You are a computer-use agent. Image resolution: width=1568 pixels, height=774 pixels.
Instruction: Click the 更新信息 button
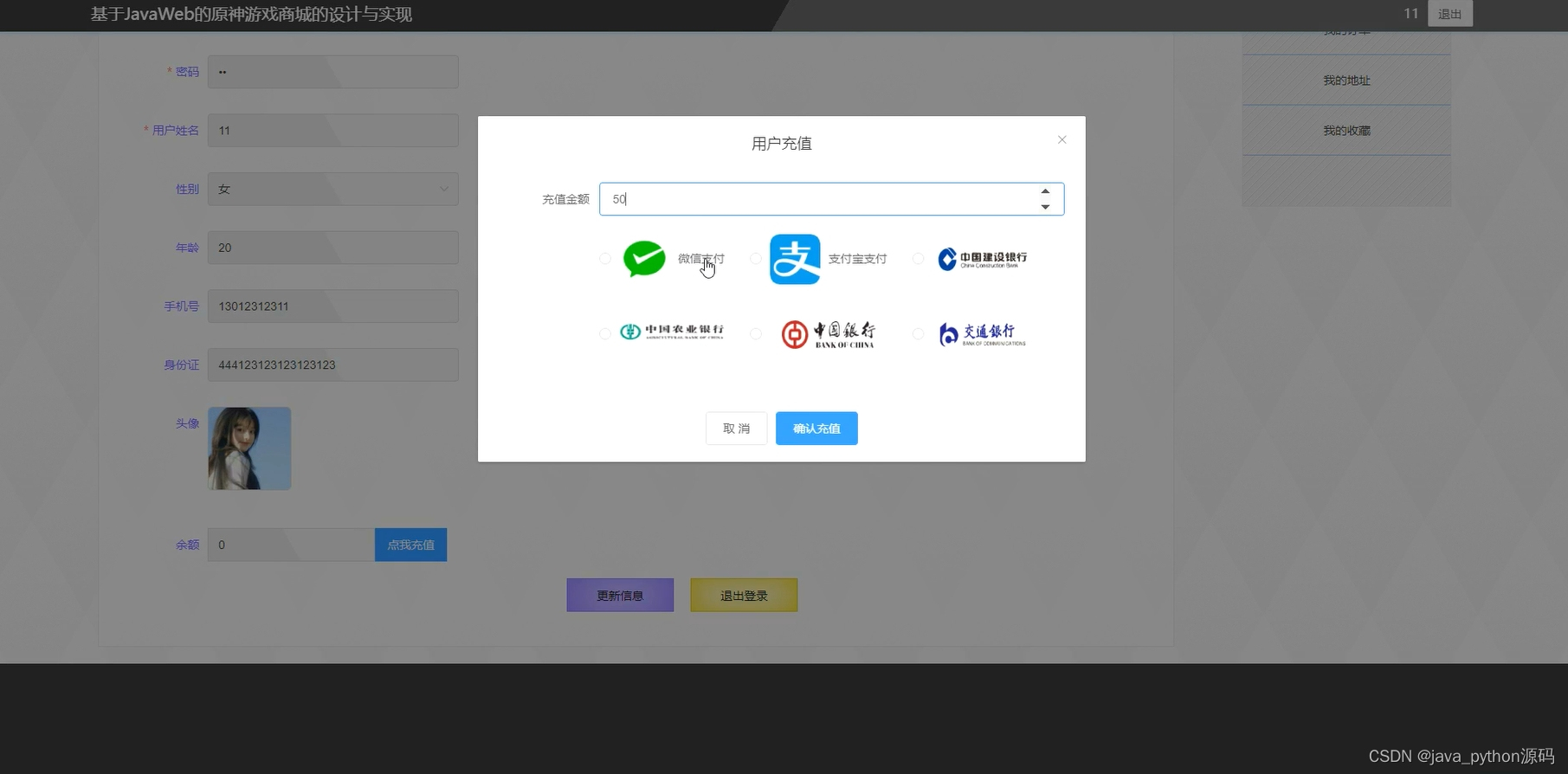click(x=620, y=596)
